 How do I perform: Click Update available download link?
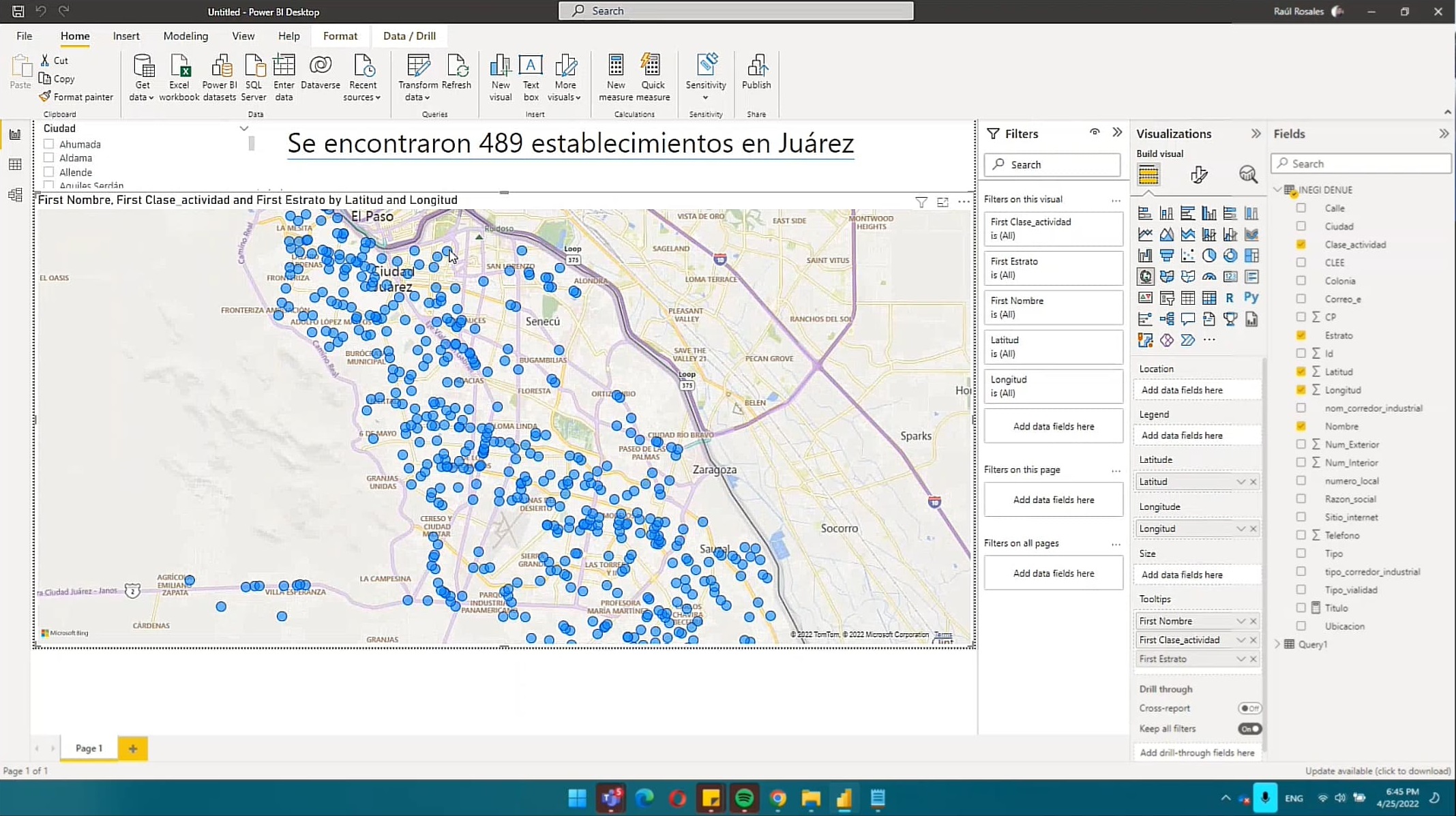click(x=1378, y=771)
